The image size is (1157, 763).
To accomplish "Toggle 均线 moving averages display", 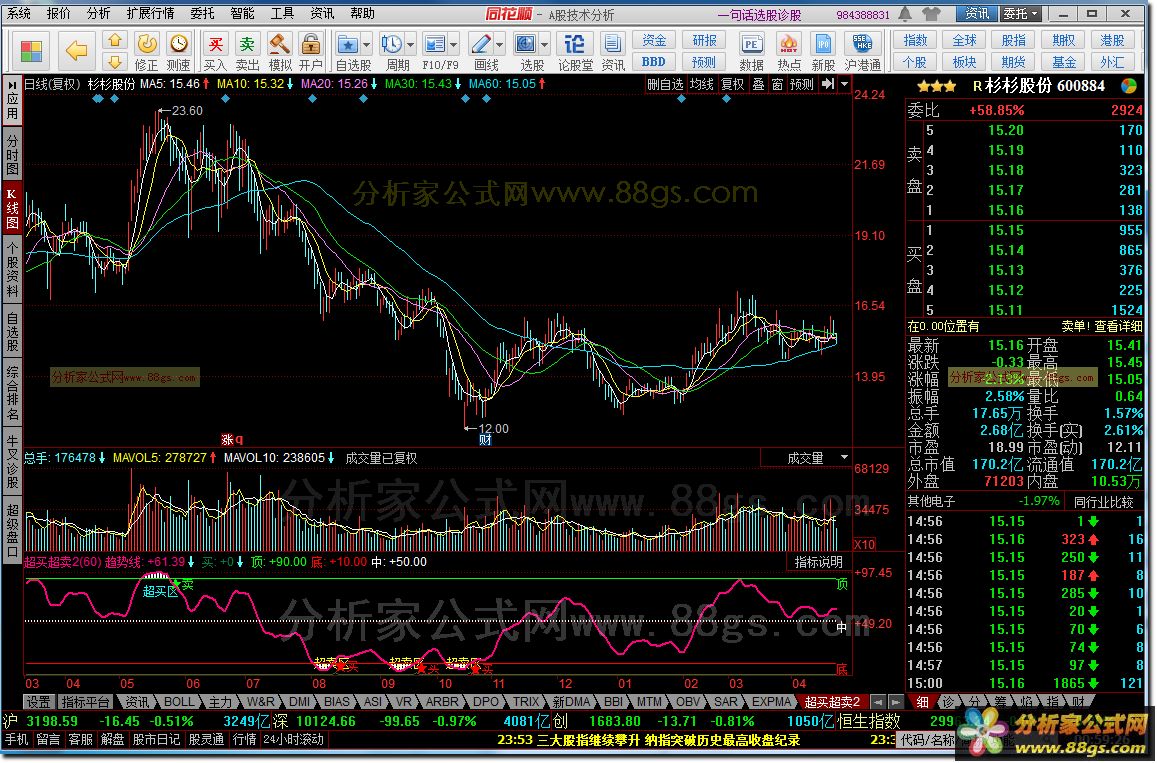I will click(x=701, y=84).
